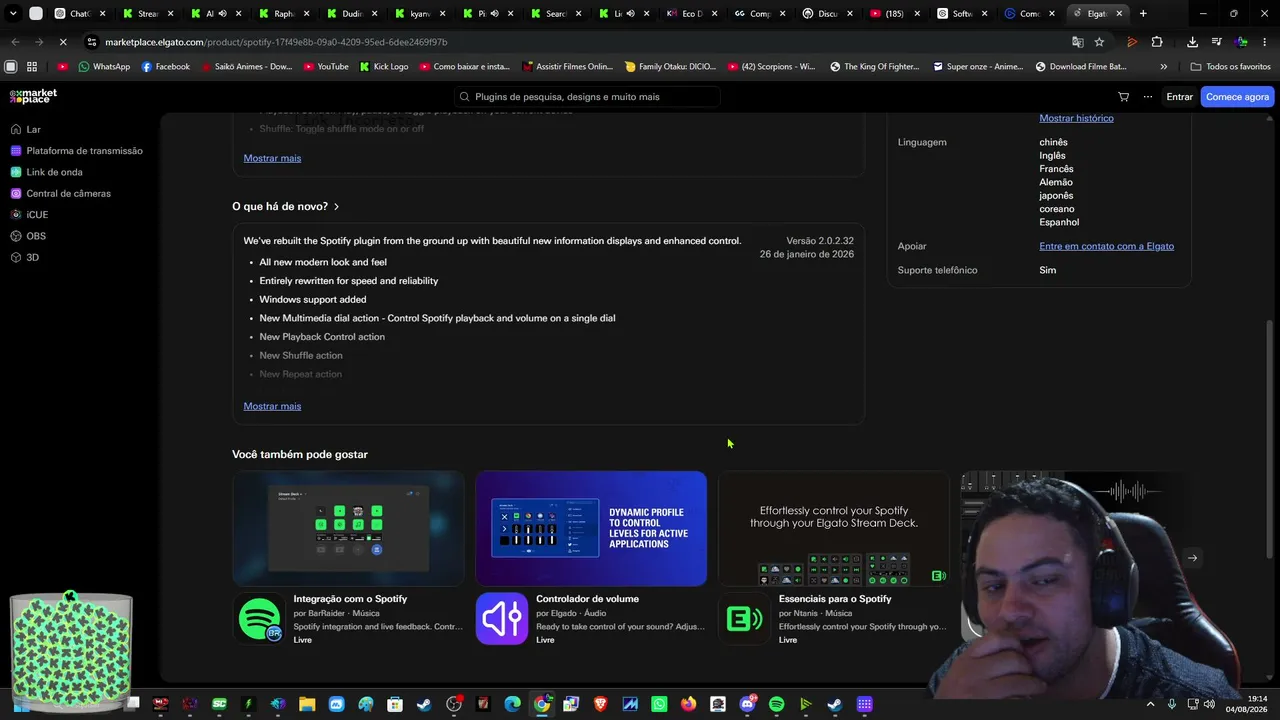Screen dimensions: 1280x720
Task: Open Discord from the Windows taskbar
Action: pyautogui.click(x=747, y=704)
